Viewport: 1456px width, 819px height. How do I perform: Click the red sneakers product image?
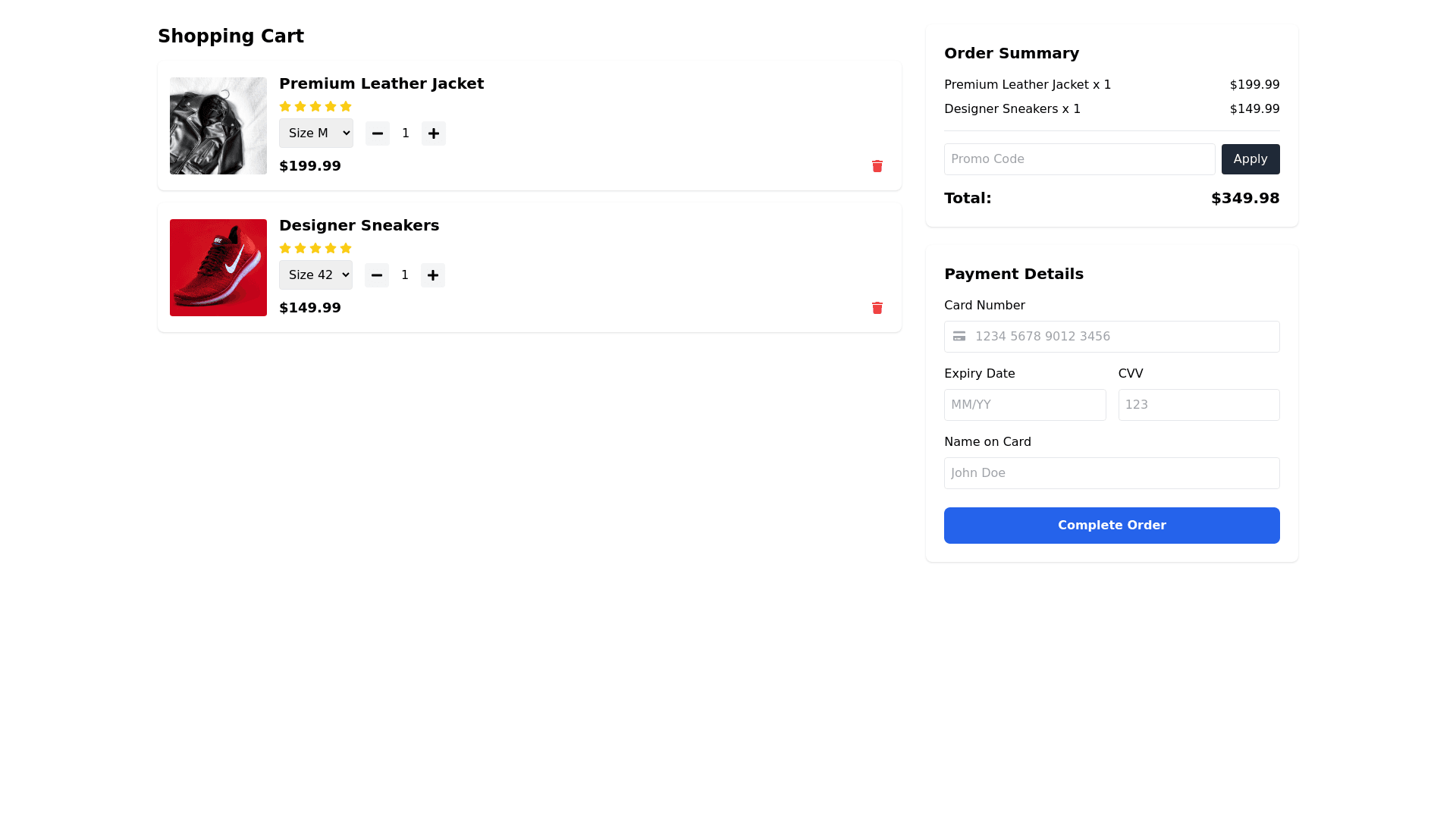[x=218, y=268]
